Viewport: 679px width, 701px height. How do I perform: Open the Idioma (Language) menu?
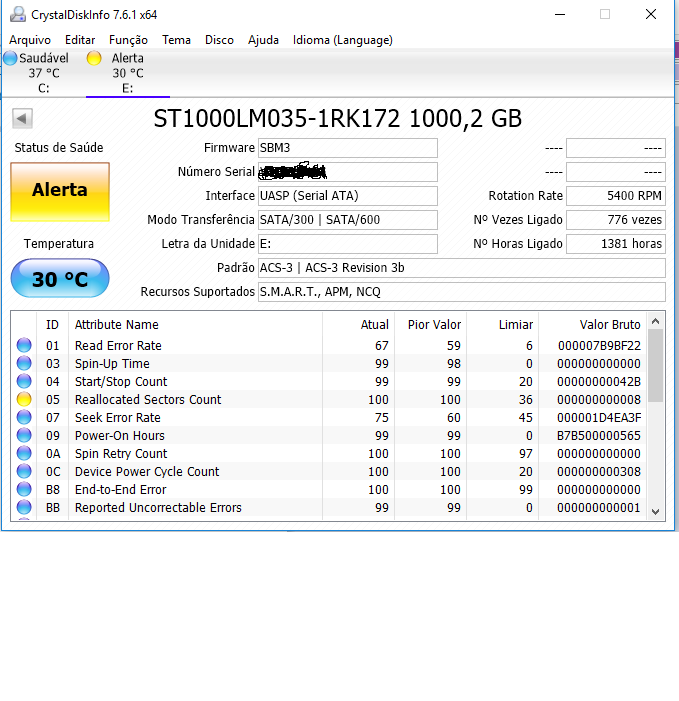[343, 40]
